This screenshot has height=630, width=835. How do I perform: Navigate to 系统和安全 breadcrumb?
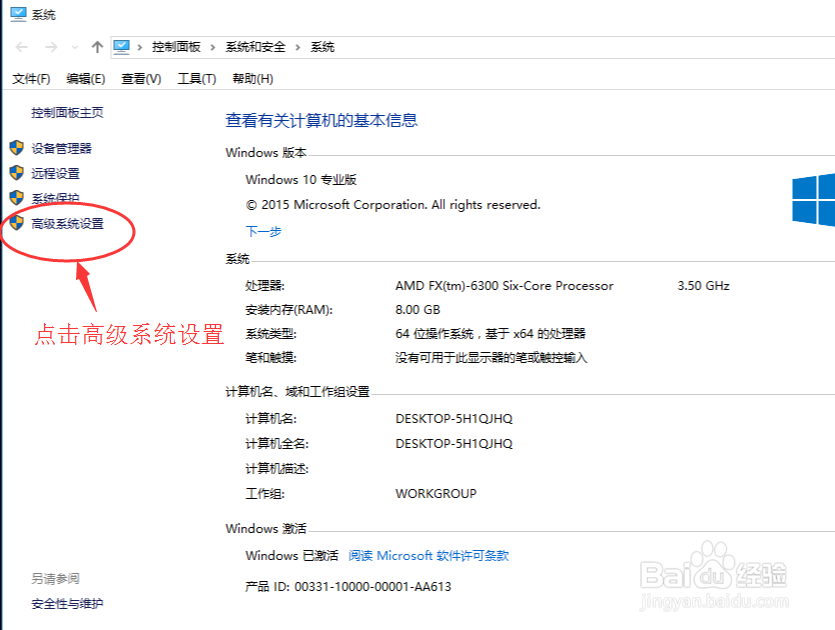tap(255, 47)
